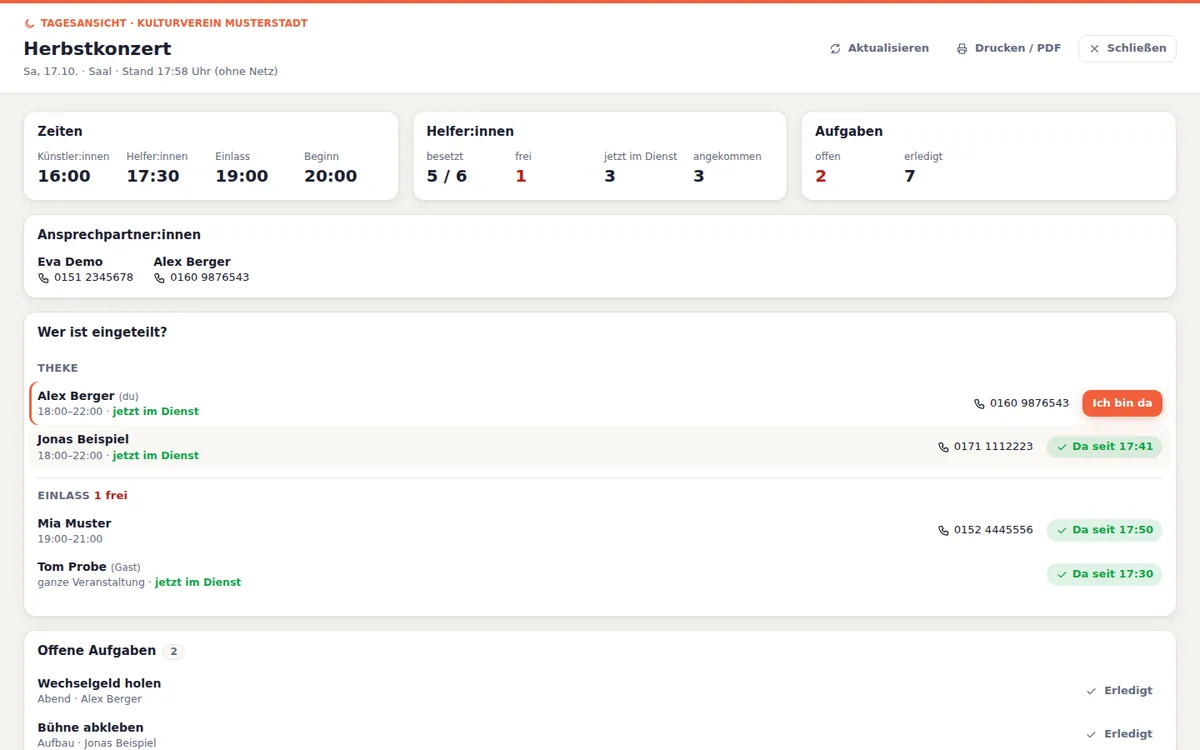
Task: Dial Mia Muster at 0152 4445556
Action: coord(985,530)
